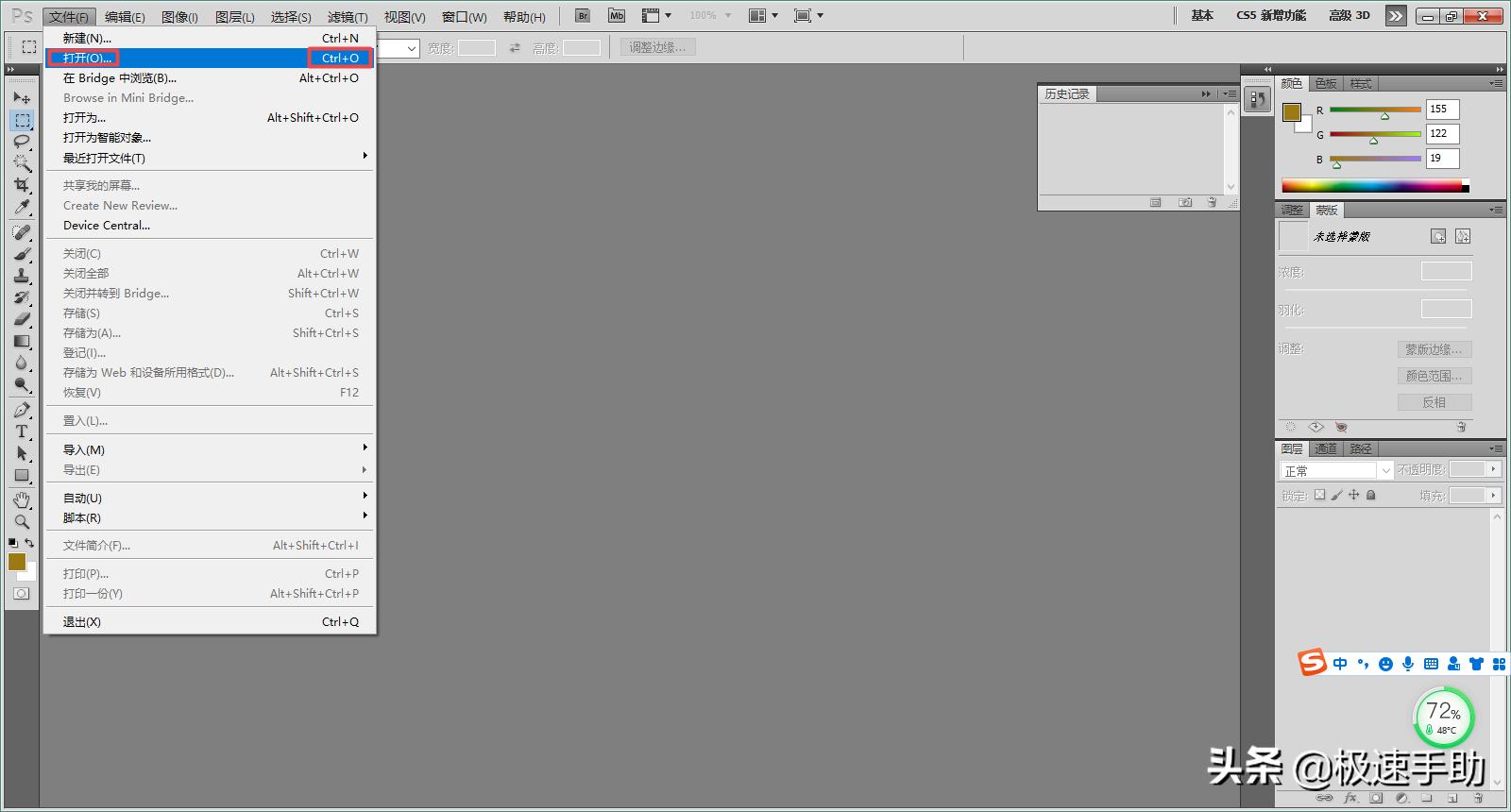Toggle Quick Mask mode button

pyautogui.click(x=21, y=594)
